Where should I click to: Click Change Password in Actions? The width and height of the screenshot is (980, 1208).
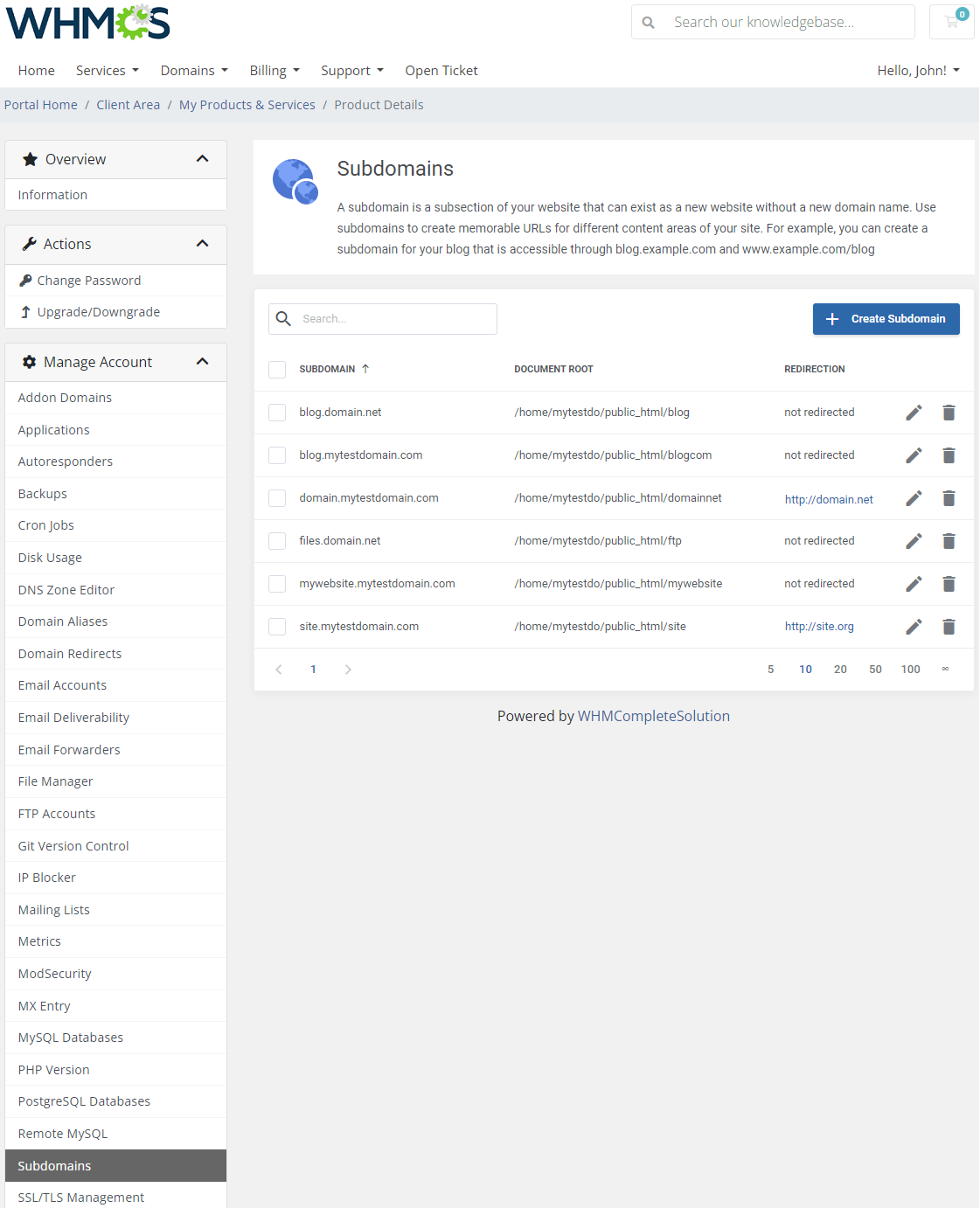click(x=115, y=281)
